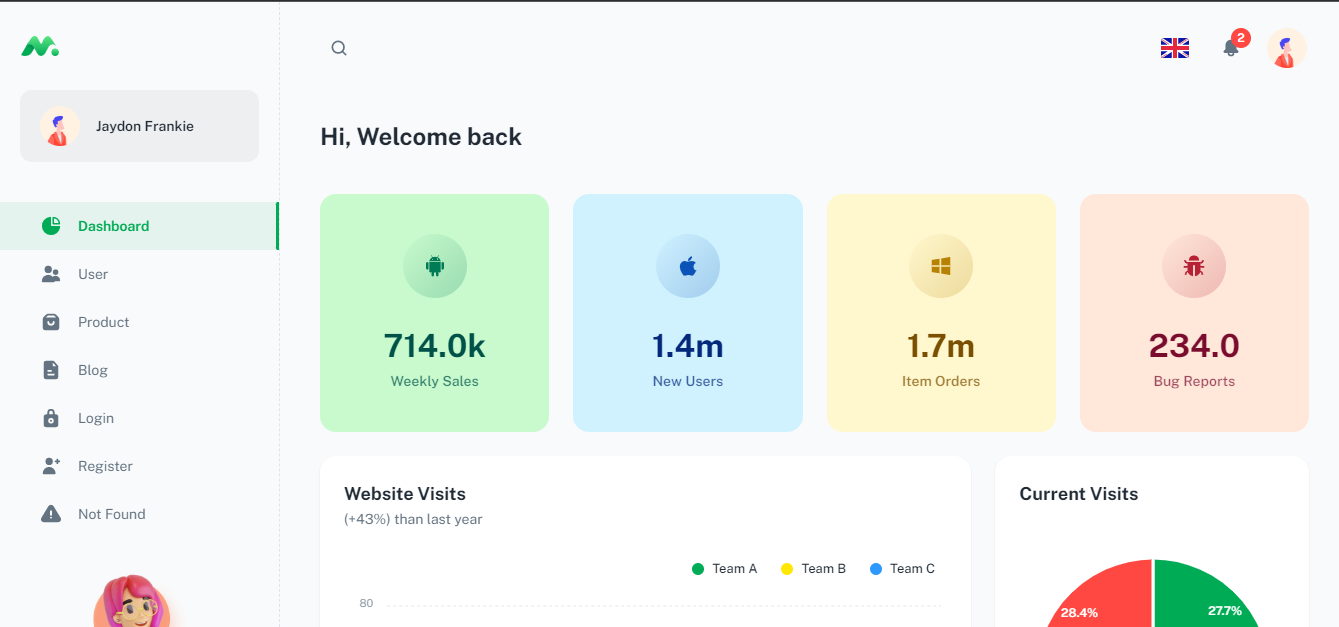Click the Bug Reports label

[x=1194, y=381]
